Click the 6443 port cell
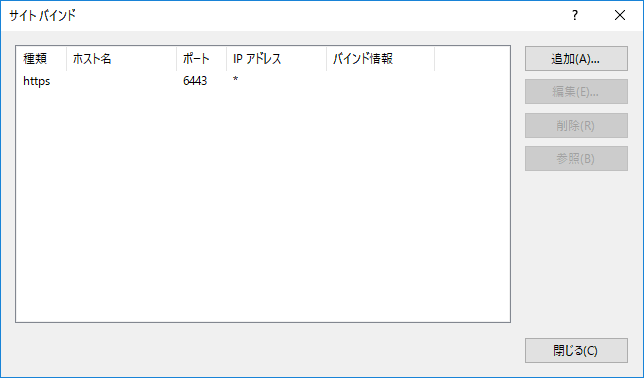The height and width of the screenshot is (378, 644). [x=195, y=81]
